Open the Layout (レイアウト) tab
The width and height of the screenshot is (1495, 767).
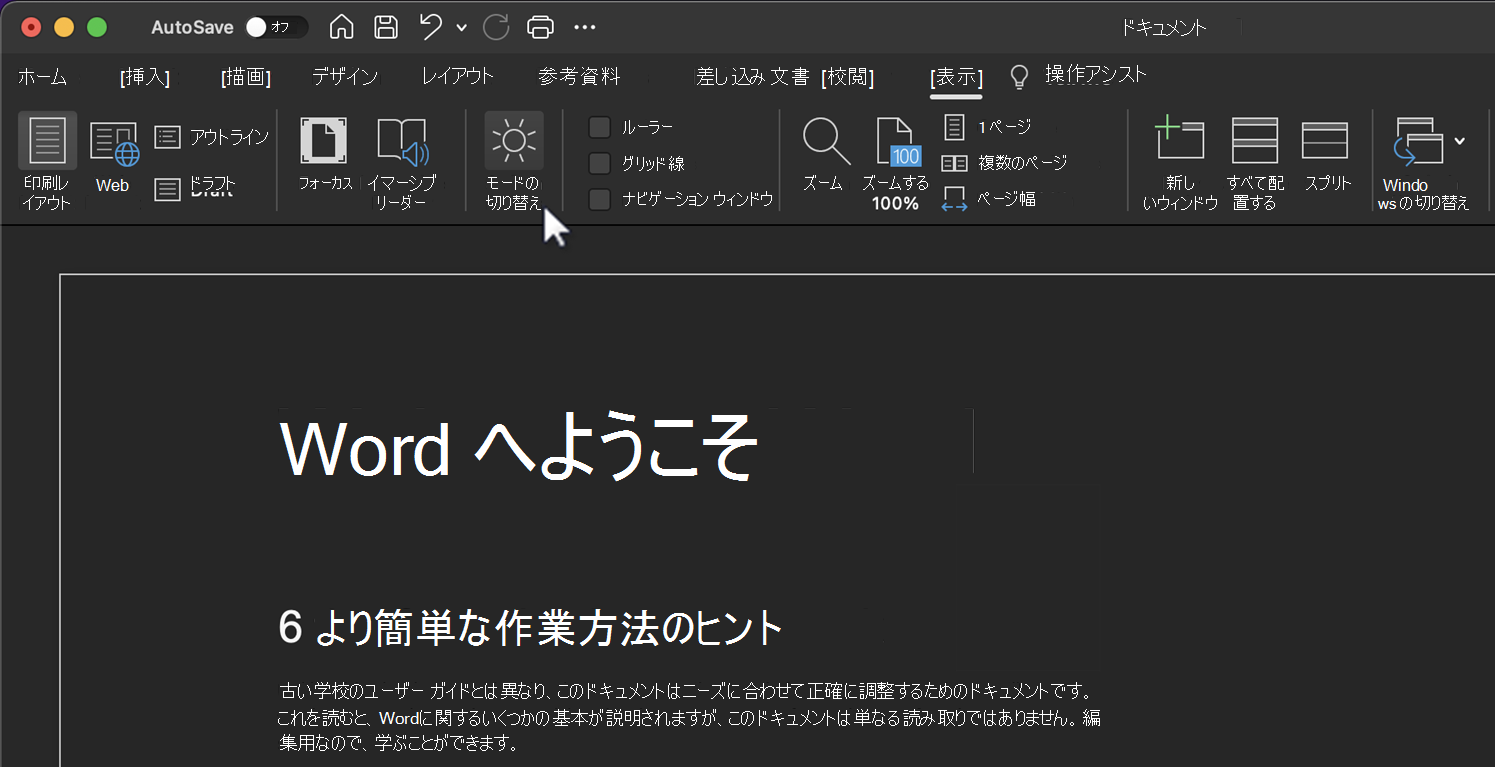458,77
